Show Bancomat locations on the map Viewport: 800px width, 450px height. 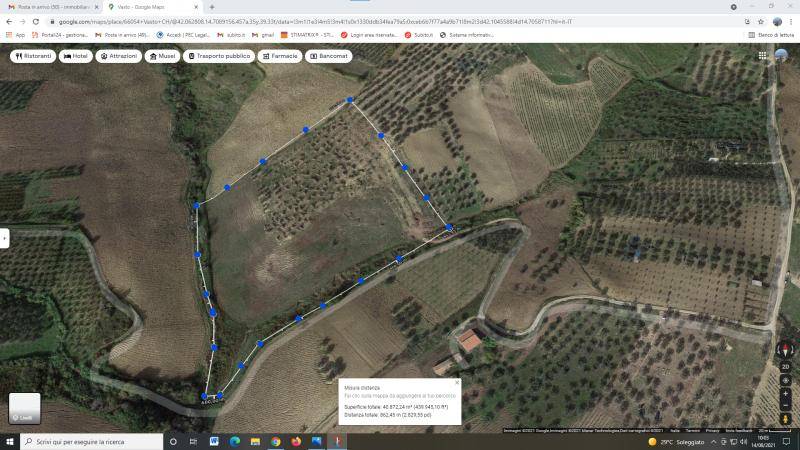330,56
